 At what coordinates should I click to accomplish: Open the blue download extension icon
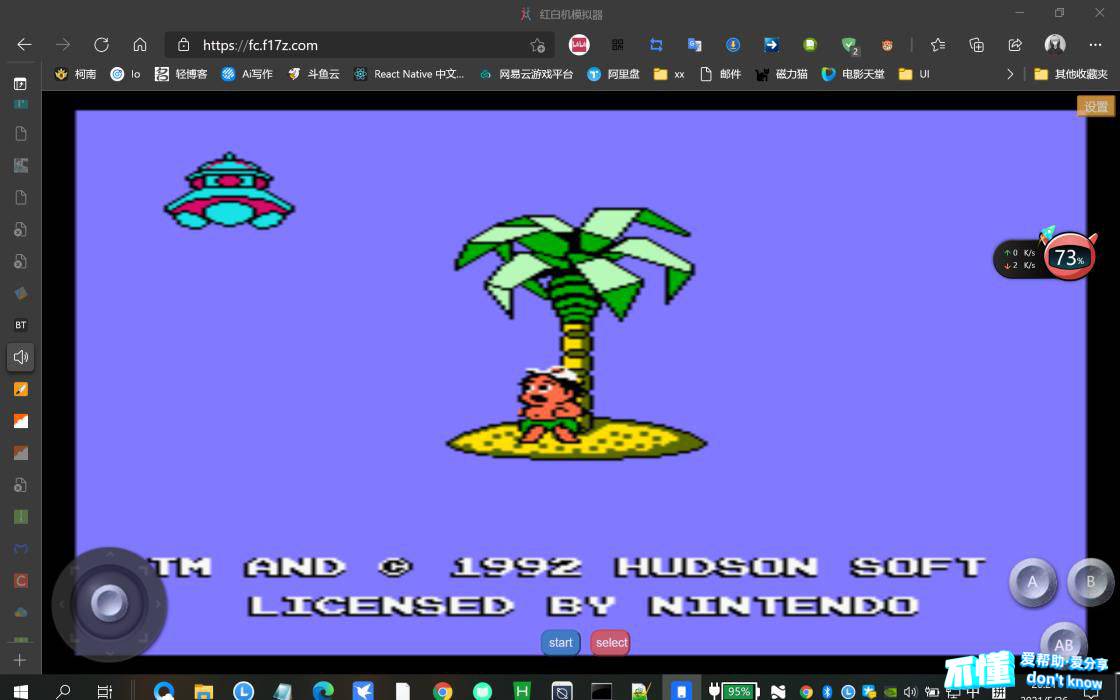click(x=733, y=45)
